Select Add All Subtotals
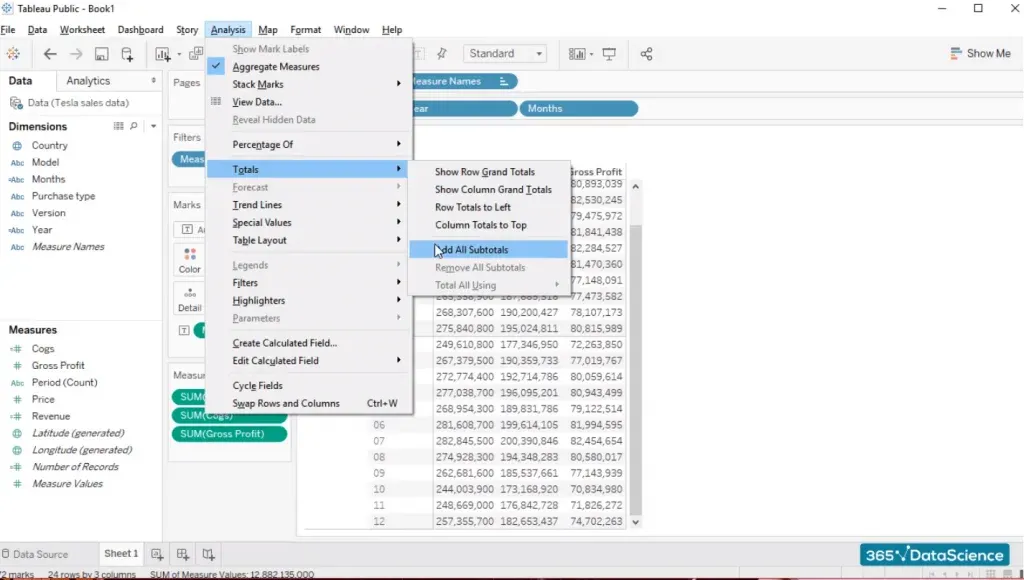The image size is (1024, 580). (x=473, y=249)
